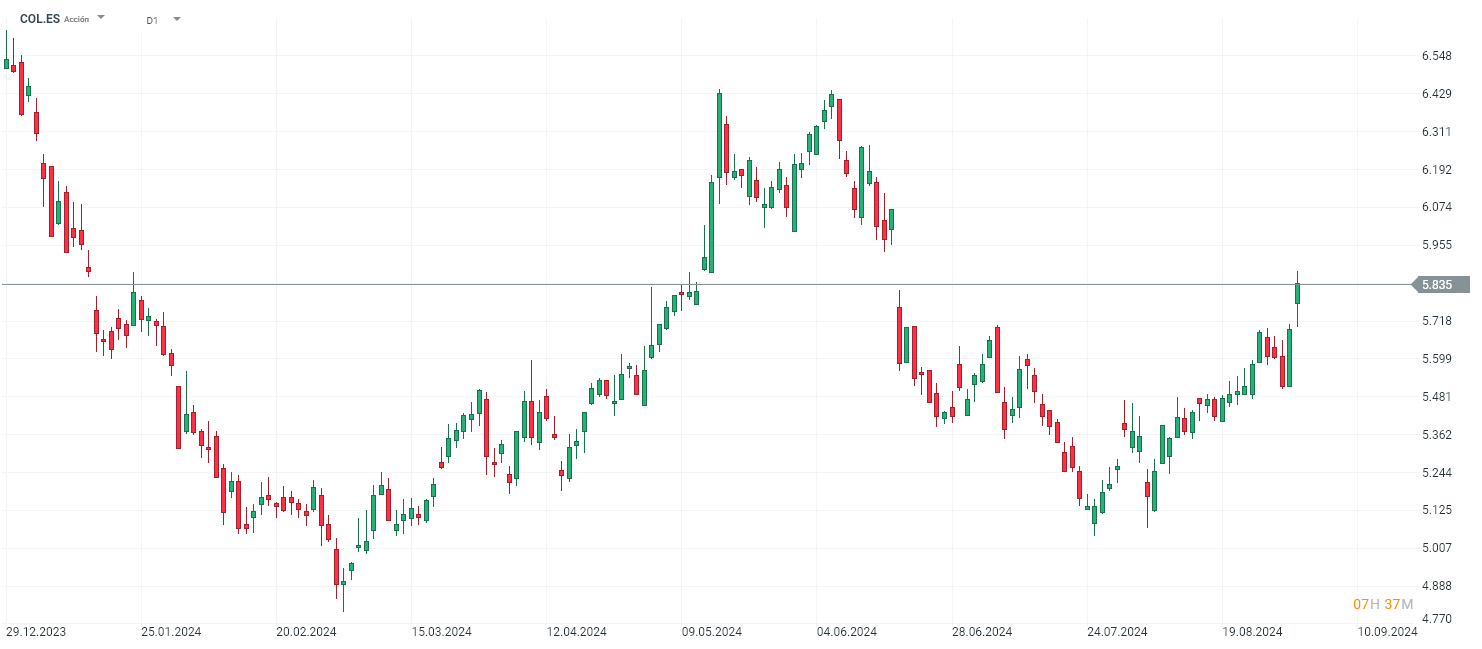Click the 5.835 current price tag
Screen dimensions: 1482x649
[1437, 285]
